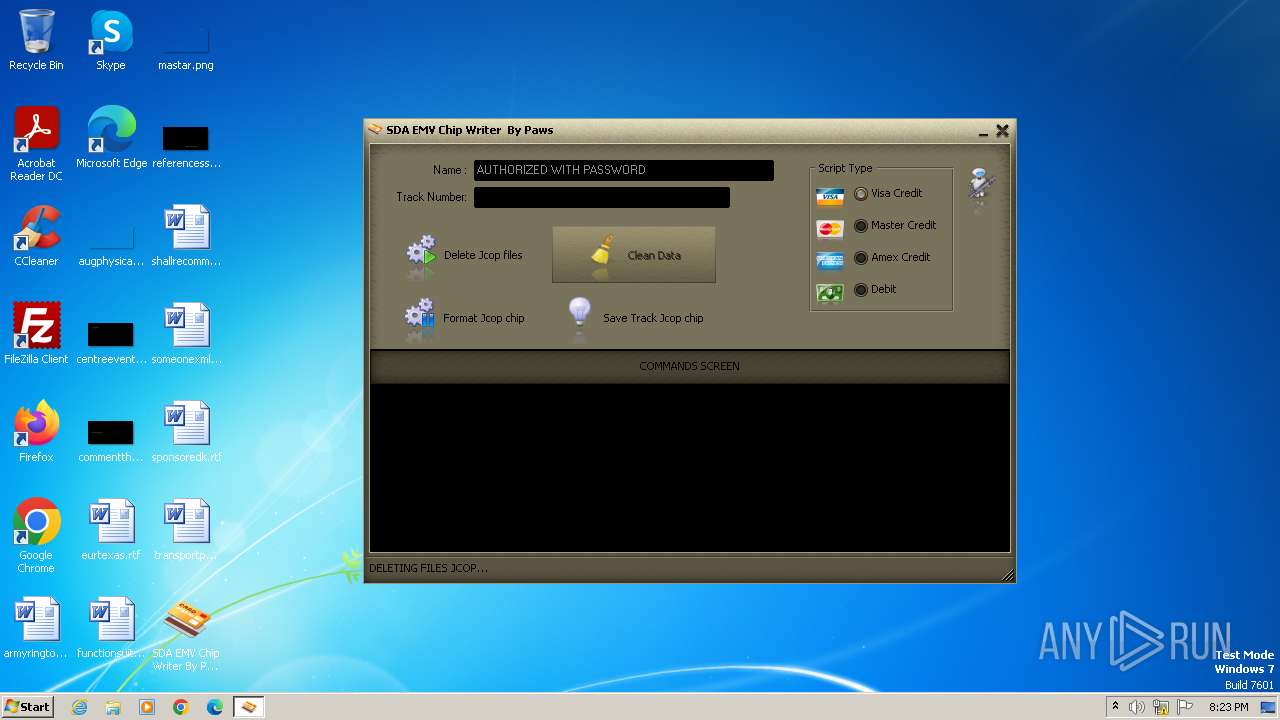Image resolution: width=1280 pixels, height=720 pixels.
Task: Select the Debit script type
Action: [861, 290]
